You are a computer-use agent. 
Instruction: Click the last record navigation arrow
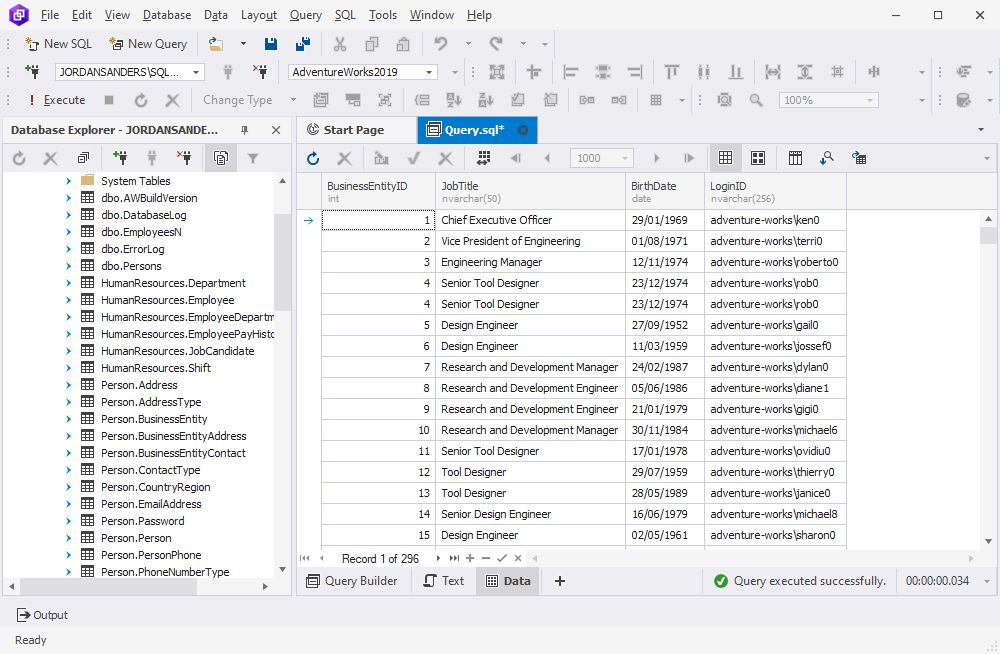[453, 558]
